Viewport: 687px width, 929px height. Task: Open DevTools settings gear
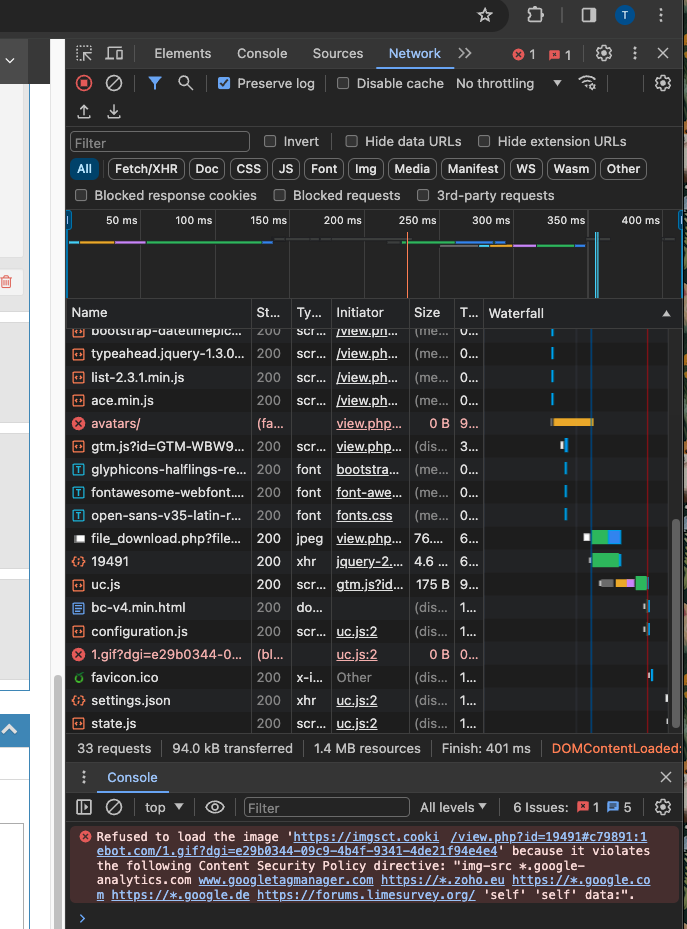click(x=604, y=53)
